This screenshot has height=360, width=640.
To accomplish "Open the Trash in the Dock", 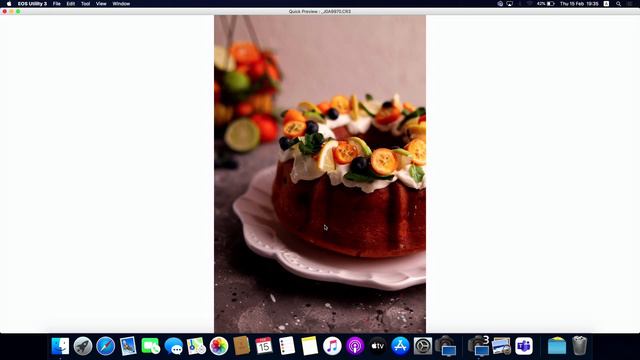I will [580, 346].
